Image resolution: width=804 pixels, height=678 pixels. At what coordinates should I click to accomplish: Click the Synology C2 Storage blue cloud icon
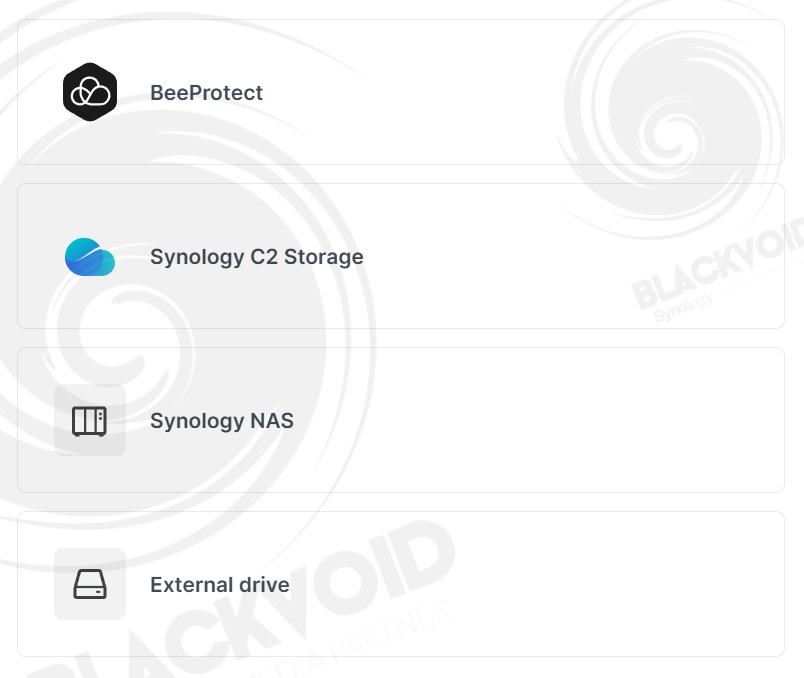pos(90,256)
